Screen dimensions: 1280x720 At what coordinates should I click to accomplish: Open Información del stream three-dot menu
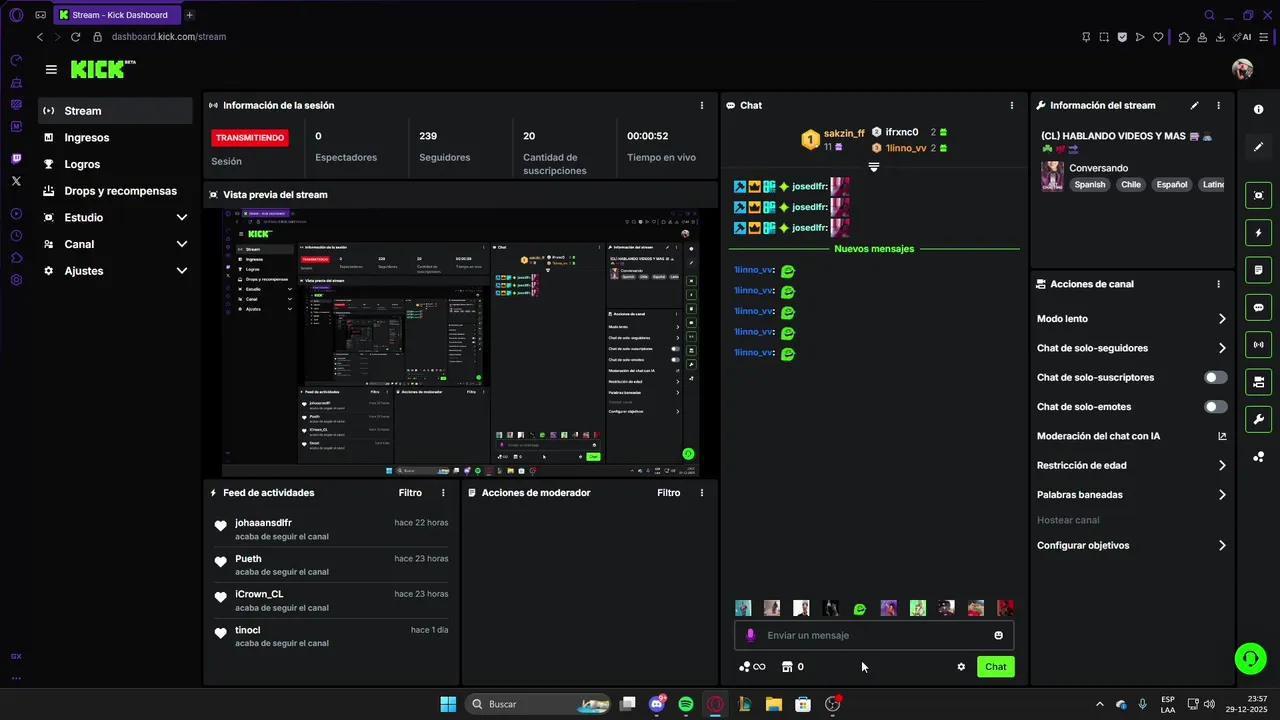1218,105
